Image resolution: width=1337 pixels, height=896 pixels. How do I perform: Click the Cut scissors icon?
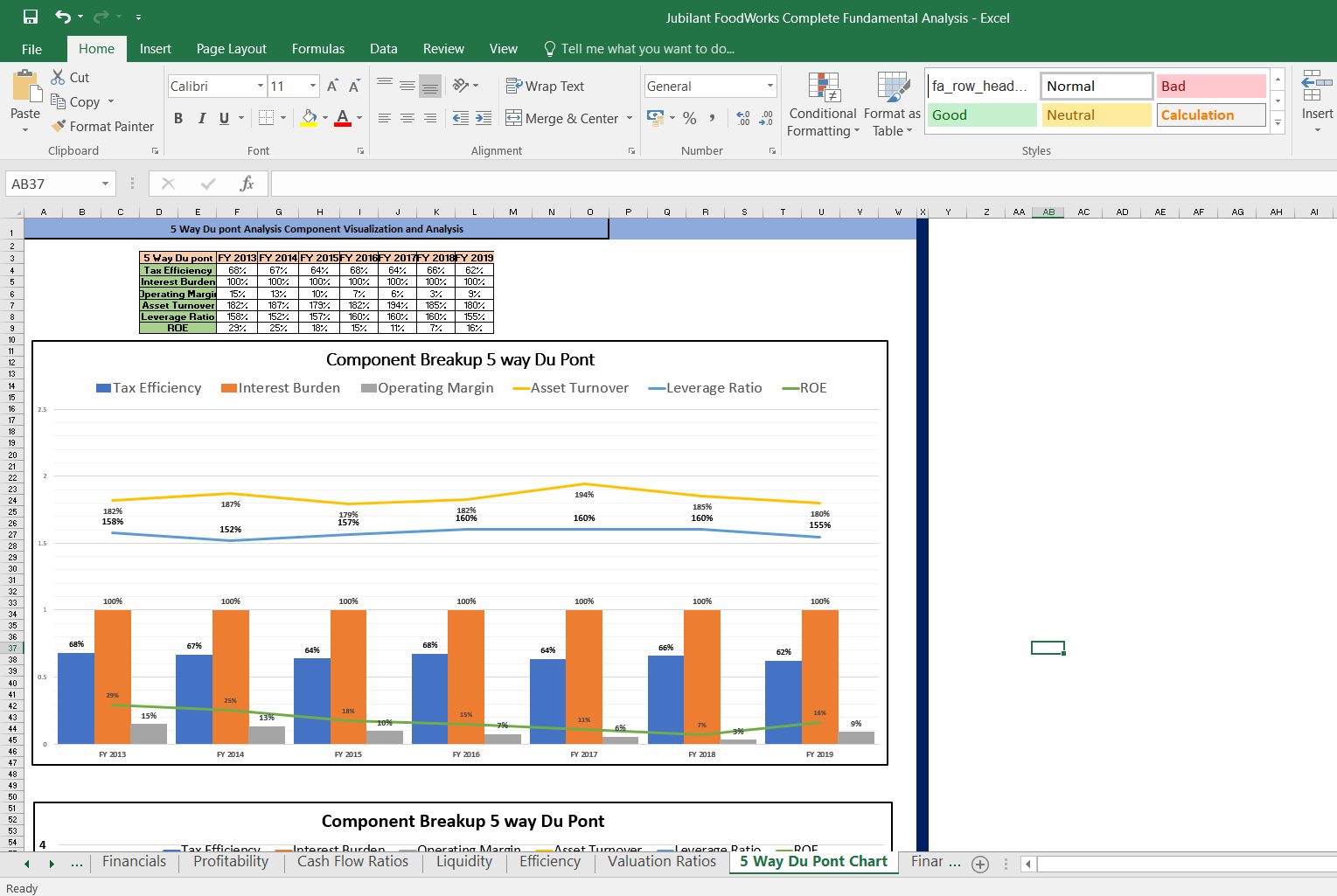point(59,77)
